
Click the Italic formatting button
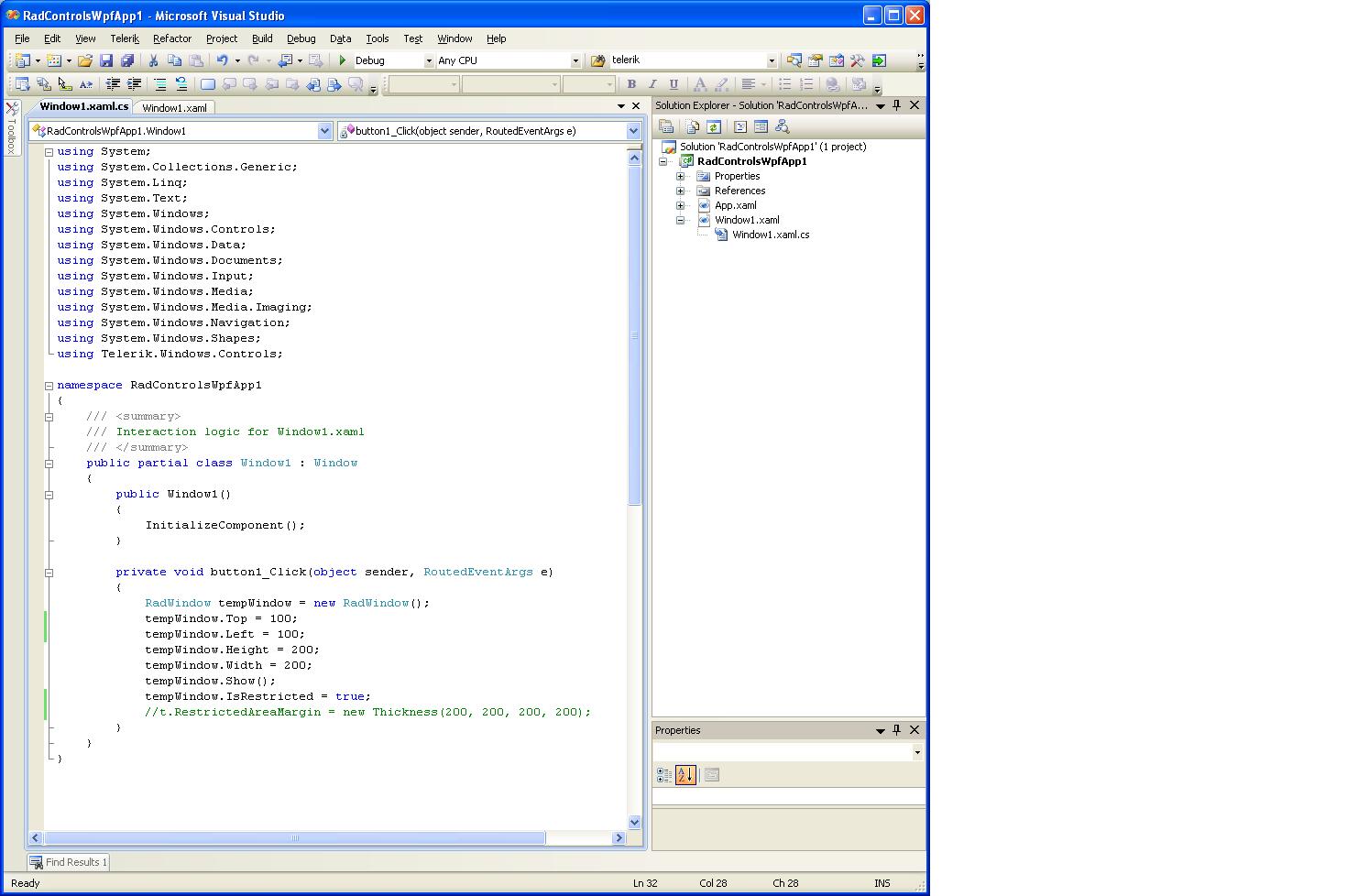click(x=652, y=84)
